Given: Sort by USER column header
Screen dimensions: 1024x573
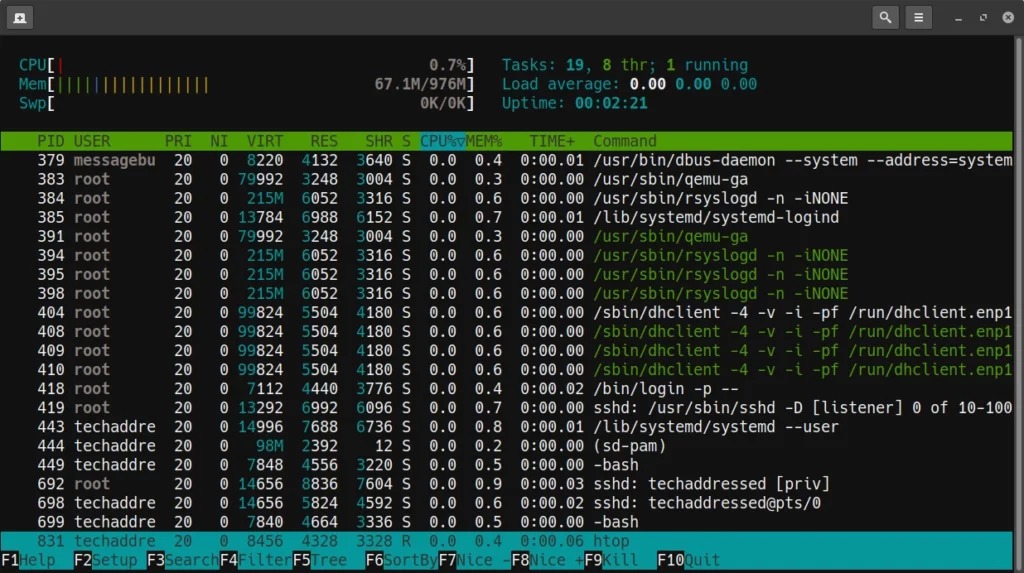Looking at the screenshot, I should tap(92, 141).
